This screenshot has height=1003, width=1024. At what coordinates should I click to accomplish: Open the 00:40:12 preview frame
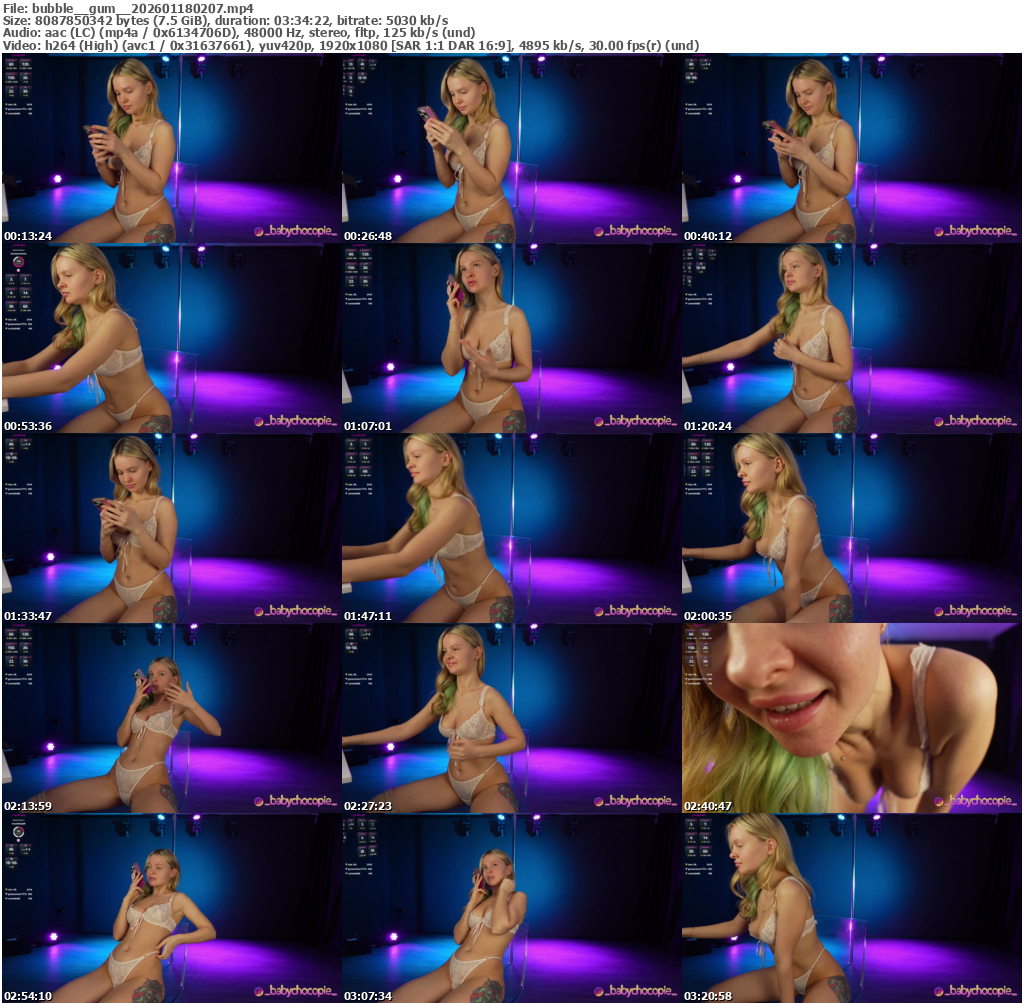[851, 148]
